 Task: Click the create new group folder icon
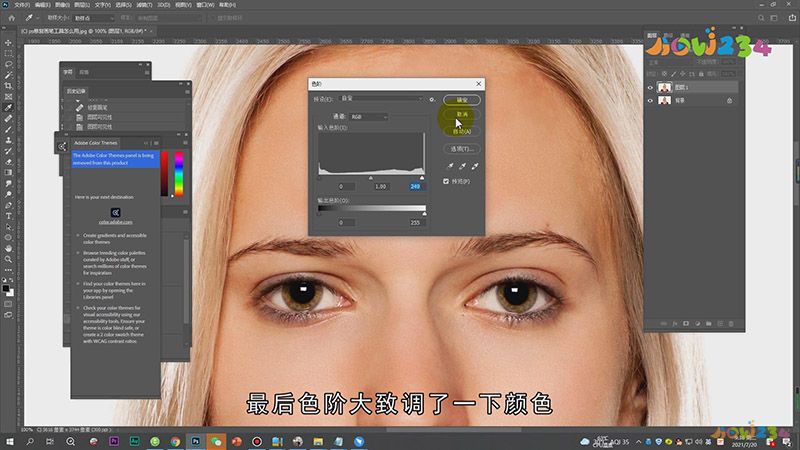tap(708, 323)
